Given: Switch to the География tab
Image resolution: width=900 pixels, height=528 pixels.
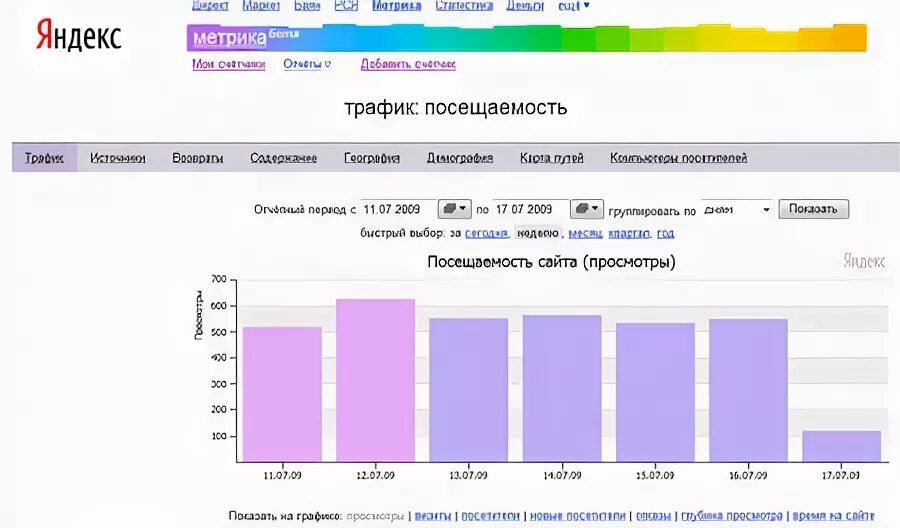Looking at the screenshot, I should click(x=372, y=158).
